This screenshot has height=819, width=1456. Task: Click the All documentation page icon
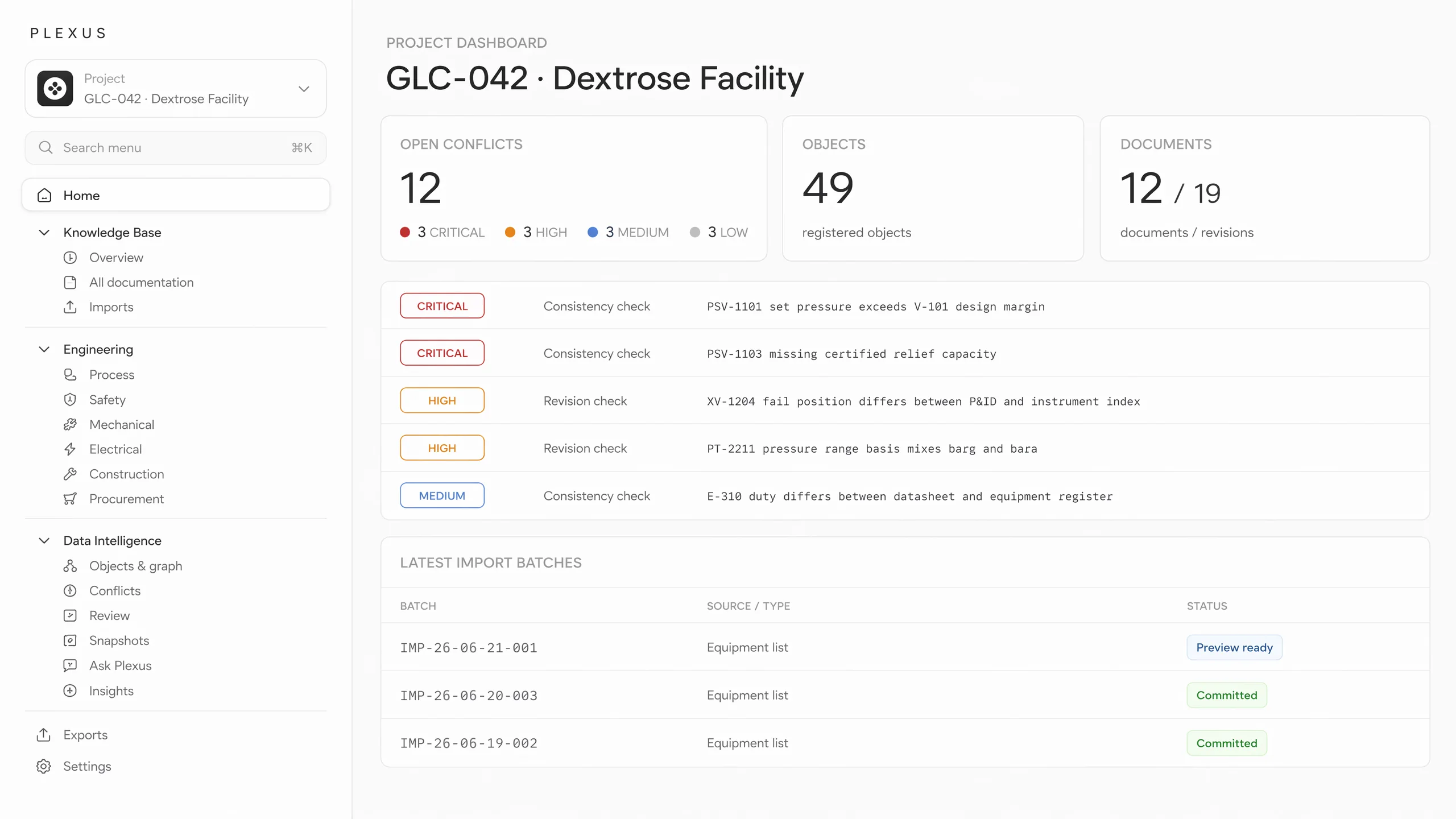click(x=70, y=283)
